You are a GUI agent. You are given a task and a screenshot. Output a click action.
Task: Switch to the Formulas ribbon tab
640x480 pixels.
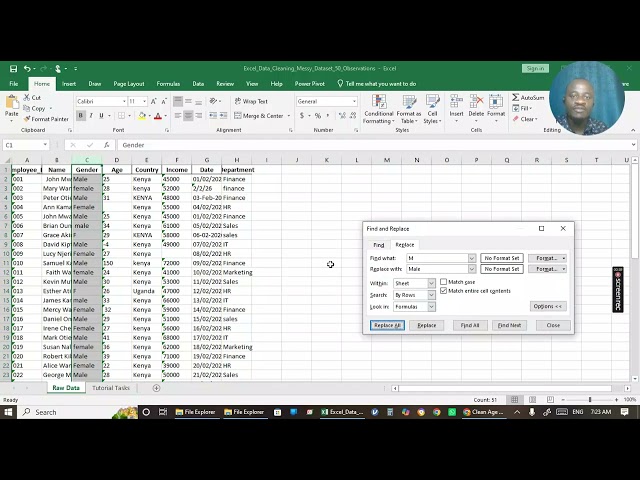click(168, 84)
